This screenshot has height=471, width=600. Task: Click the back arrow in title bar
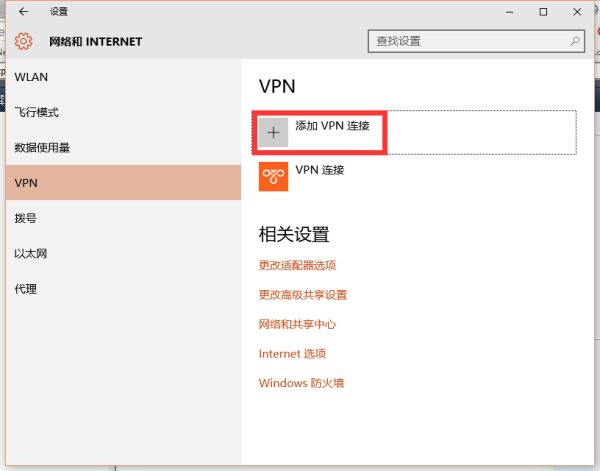[23, 11]
